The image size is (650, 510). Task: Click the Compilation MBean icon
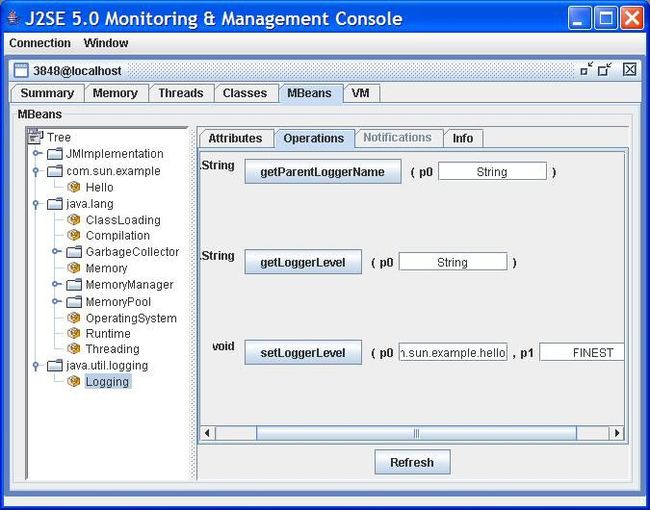coord(74,235)
